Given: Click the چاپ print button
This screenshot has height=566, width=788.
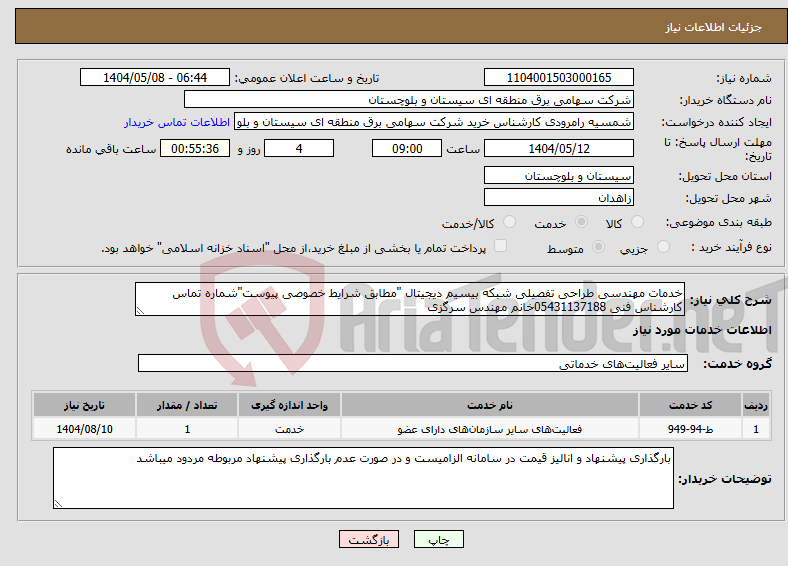Looking at the screenshot, I should 438,539.
